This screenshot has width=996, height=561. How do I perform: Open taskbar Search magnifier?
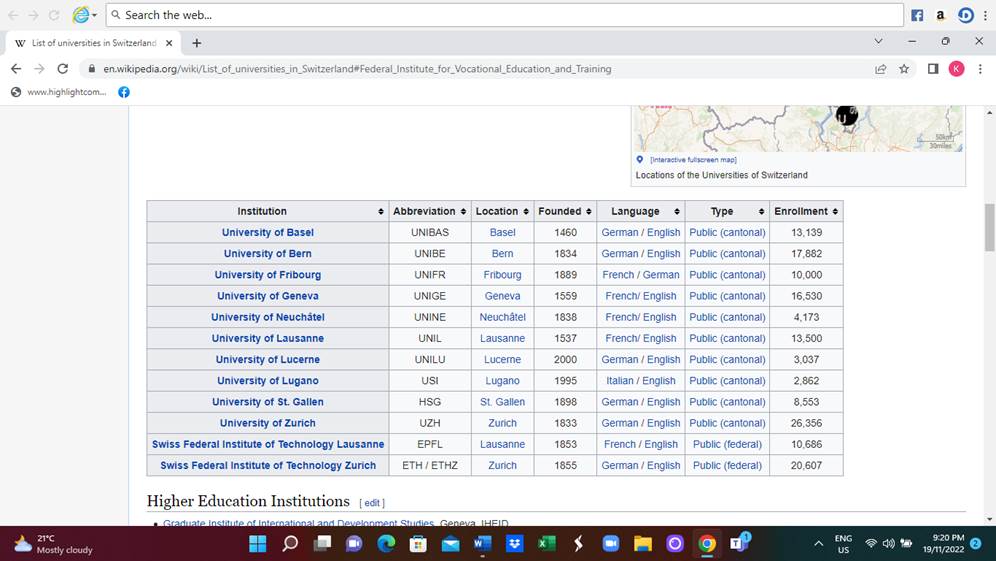[290, 544]
